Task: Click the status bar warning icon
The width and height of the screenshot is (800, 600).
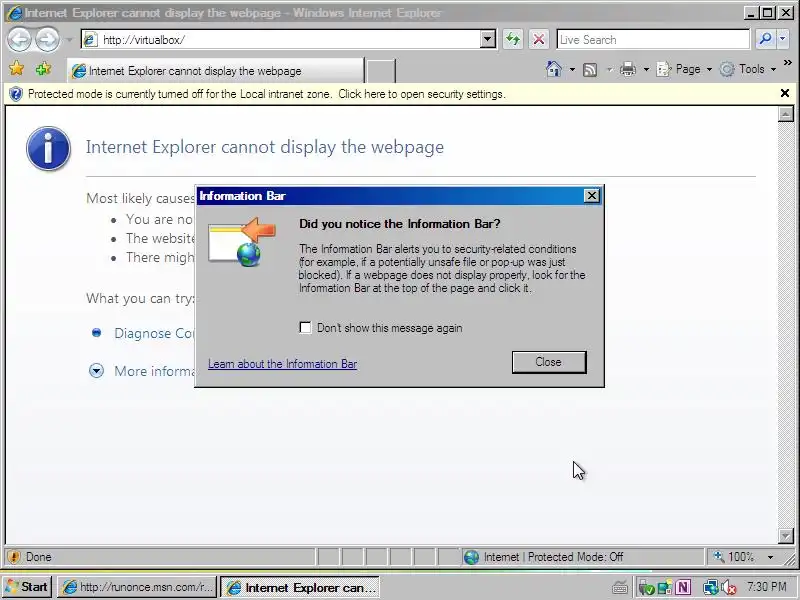Action: pos(14,557)
